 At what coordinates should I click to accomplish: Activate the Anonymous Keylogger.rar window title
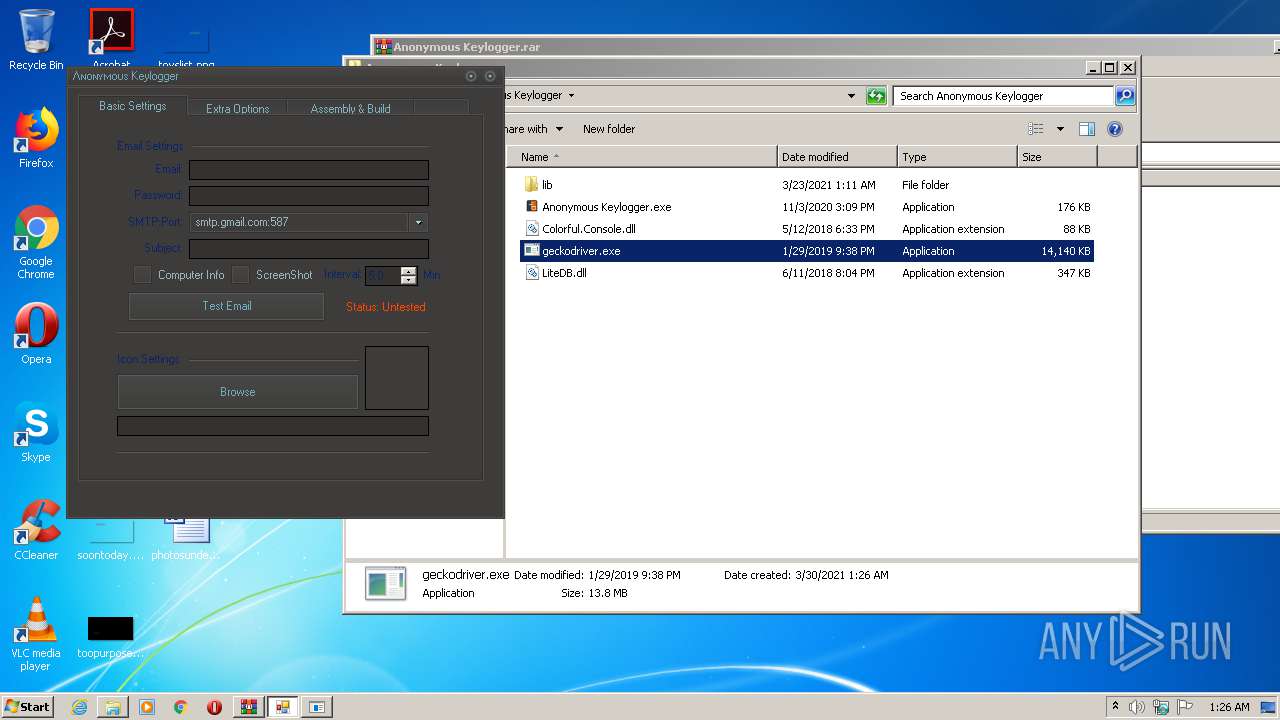[467, 47]
